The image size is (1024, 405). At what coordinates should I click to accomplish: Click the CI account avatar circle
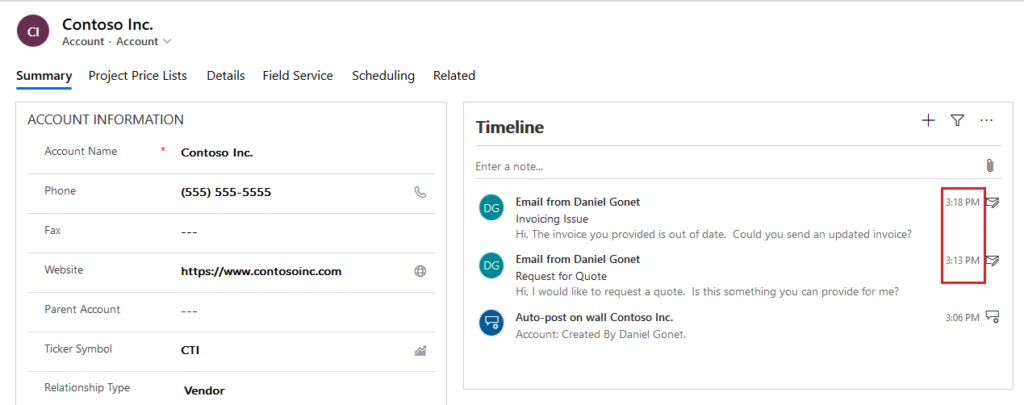pos(33,33)
